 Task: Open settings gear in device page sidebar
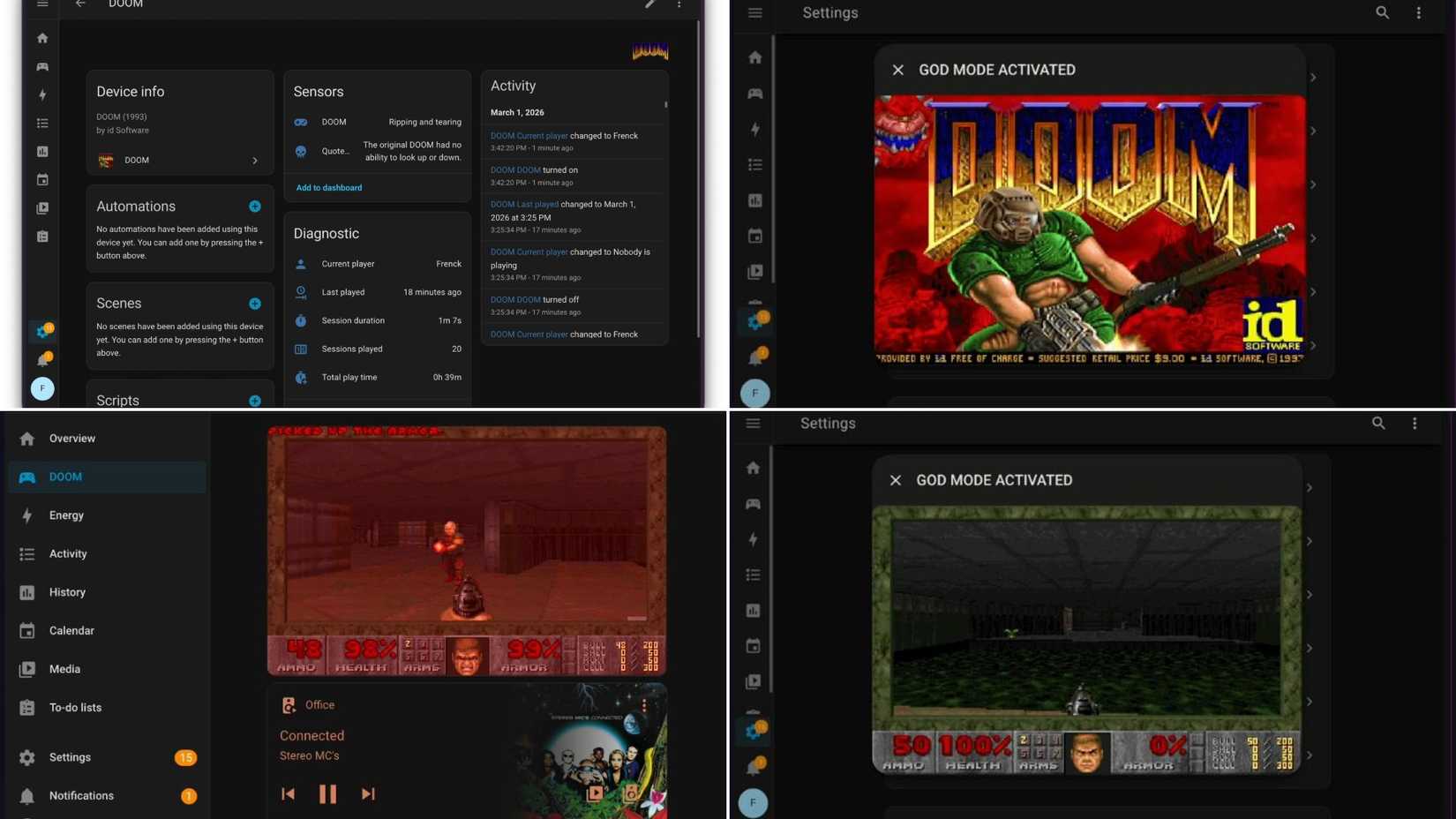tap(41, 332)
